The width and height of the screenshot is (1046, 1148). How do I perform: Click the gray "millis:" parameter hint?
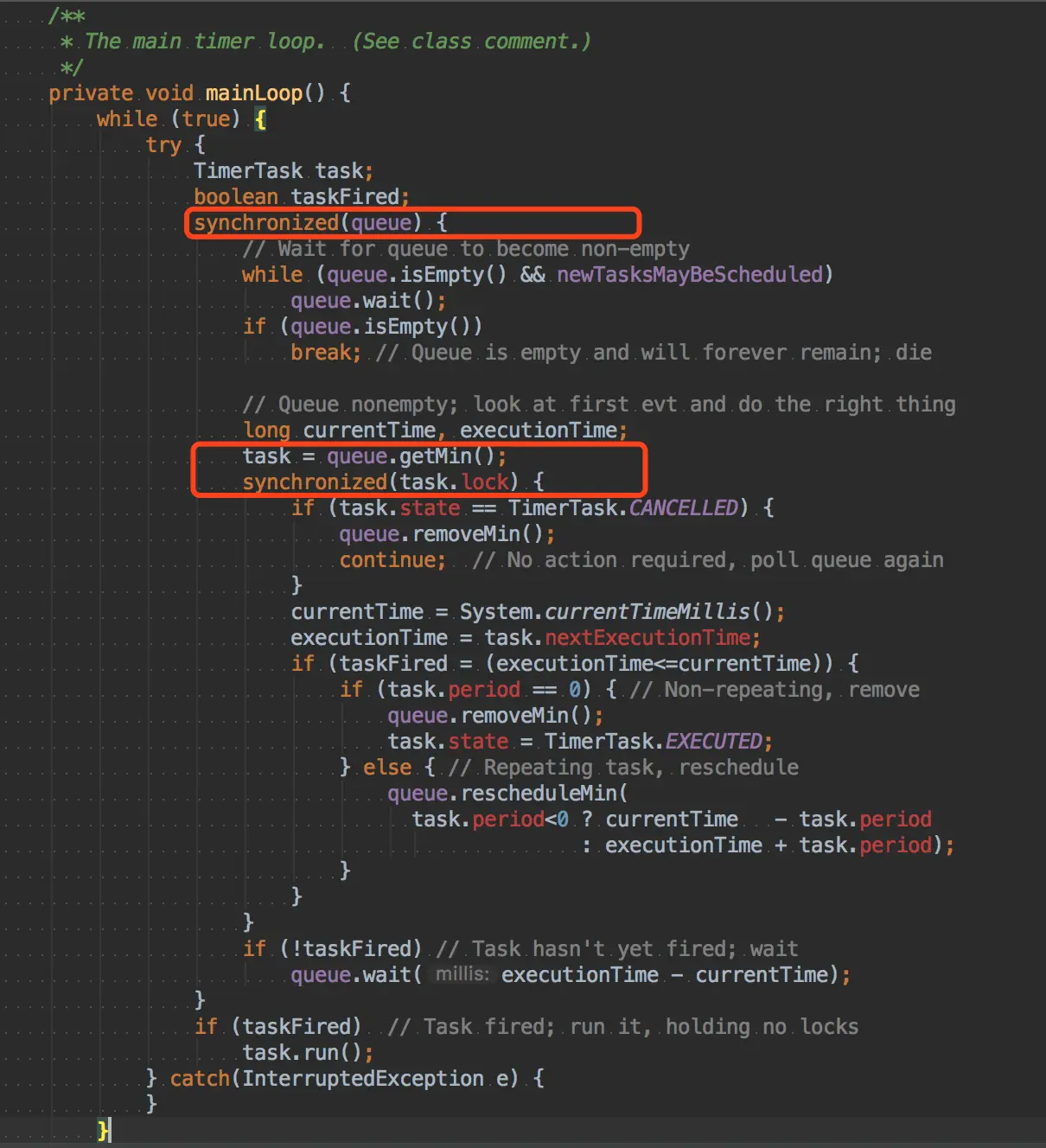coord(462,974)
